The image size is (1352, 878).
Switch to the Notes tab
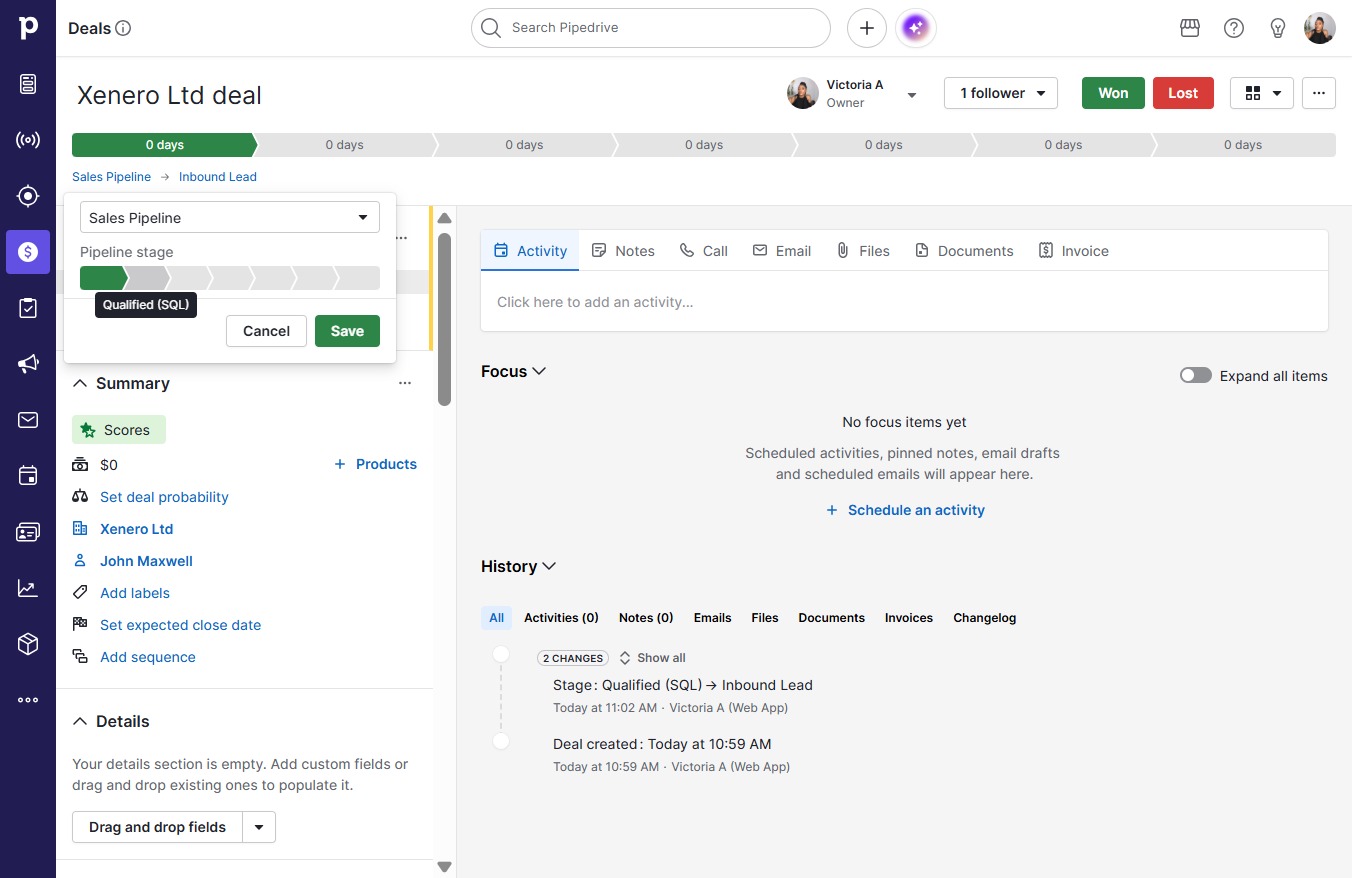(623, 251)
